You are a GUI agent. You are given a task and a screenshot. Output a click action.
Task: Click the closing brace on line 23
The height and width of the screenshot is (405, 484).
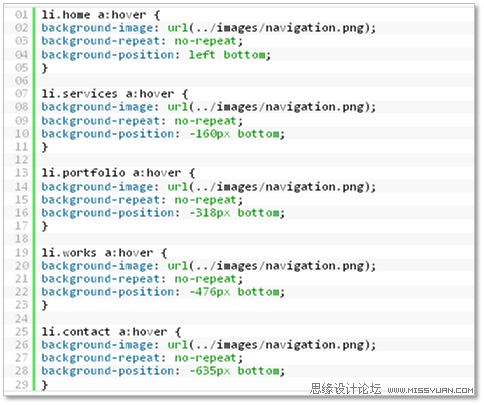point(45,305)
